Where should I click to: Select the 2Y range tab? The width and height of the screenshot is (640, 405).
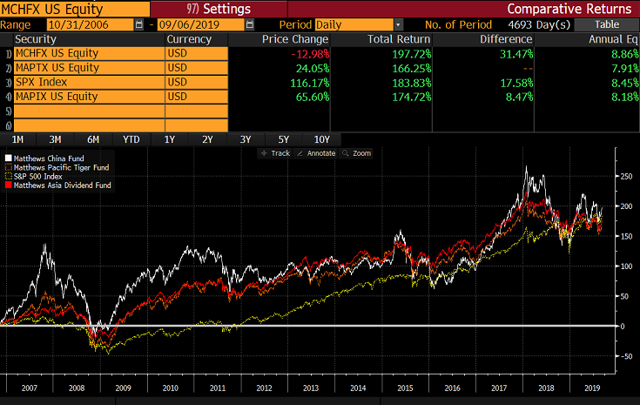tap(207, 140)
